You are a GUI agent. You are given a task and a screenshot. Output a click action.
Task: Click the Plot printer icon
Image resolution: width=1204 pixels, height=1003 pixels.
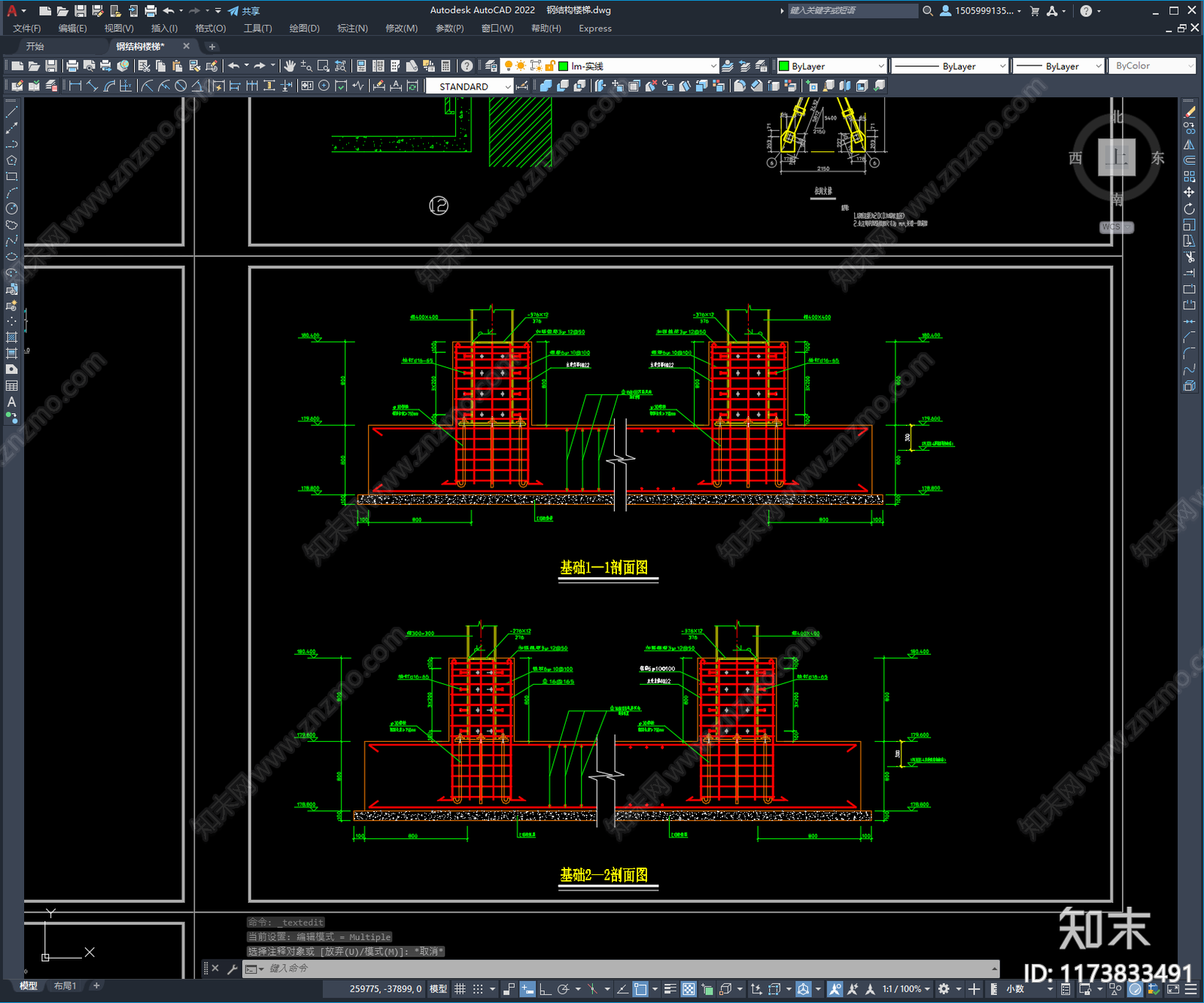coord(72,66)
